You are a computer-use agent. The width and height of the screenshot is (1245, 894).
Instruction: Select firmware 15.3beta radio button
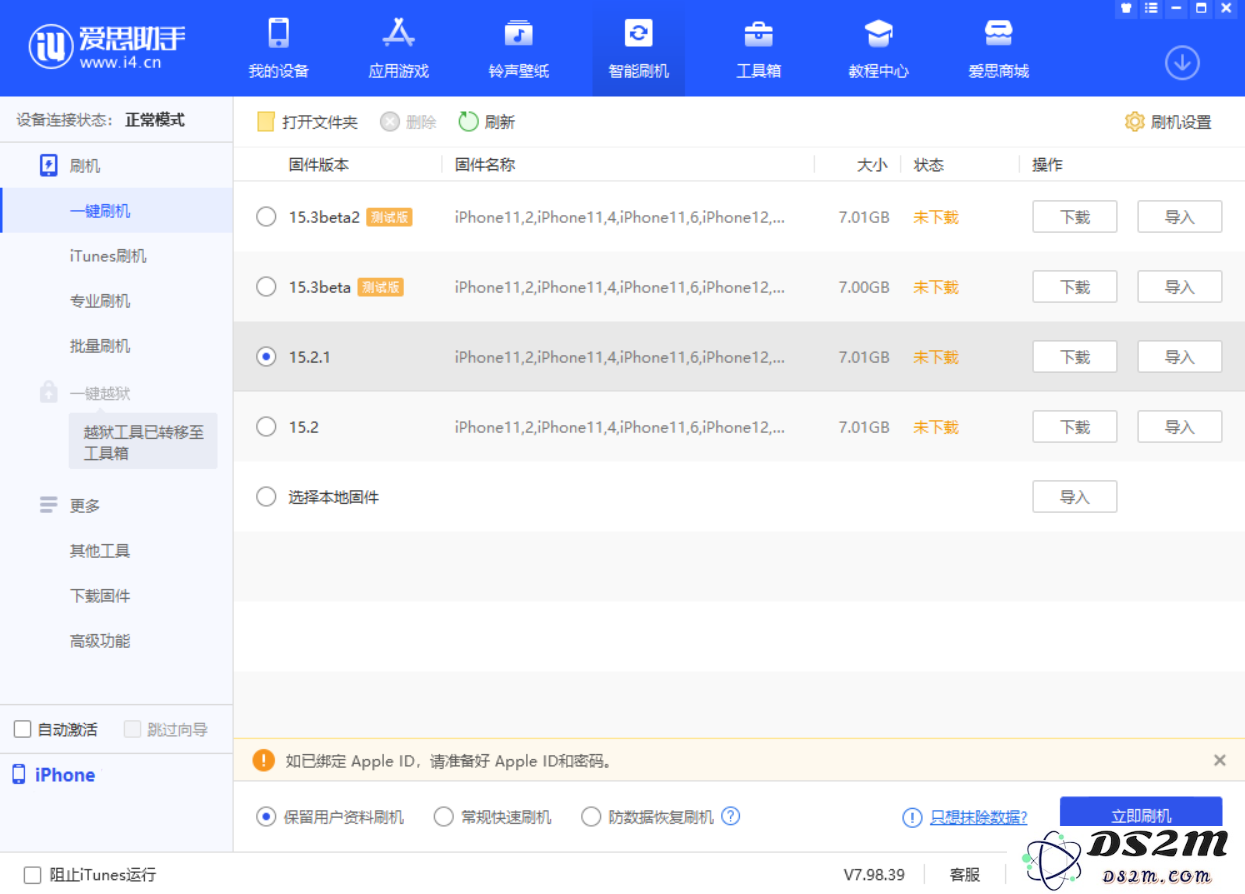266,287
